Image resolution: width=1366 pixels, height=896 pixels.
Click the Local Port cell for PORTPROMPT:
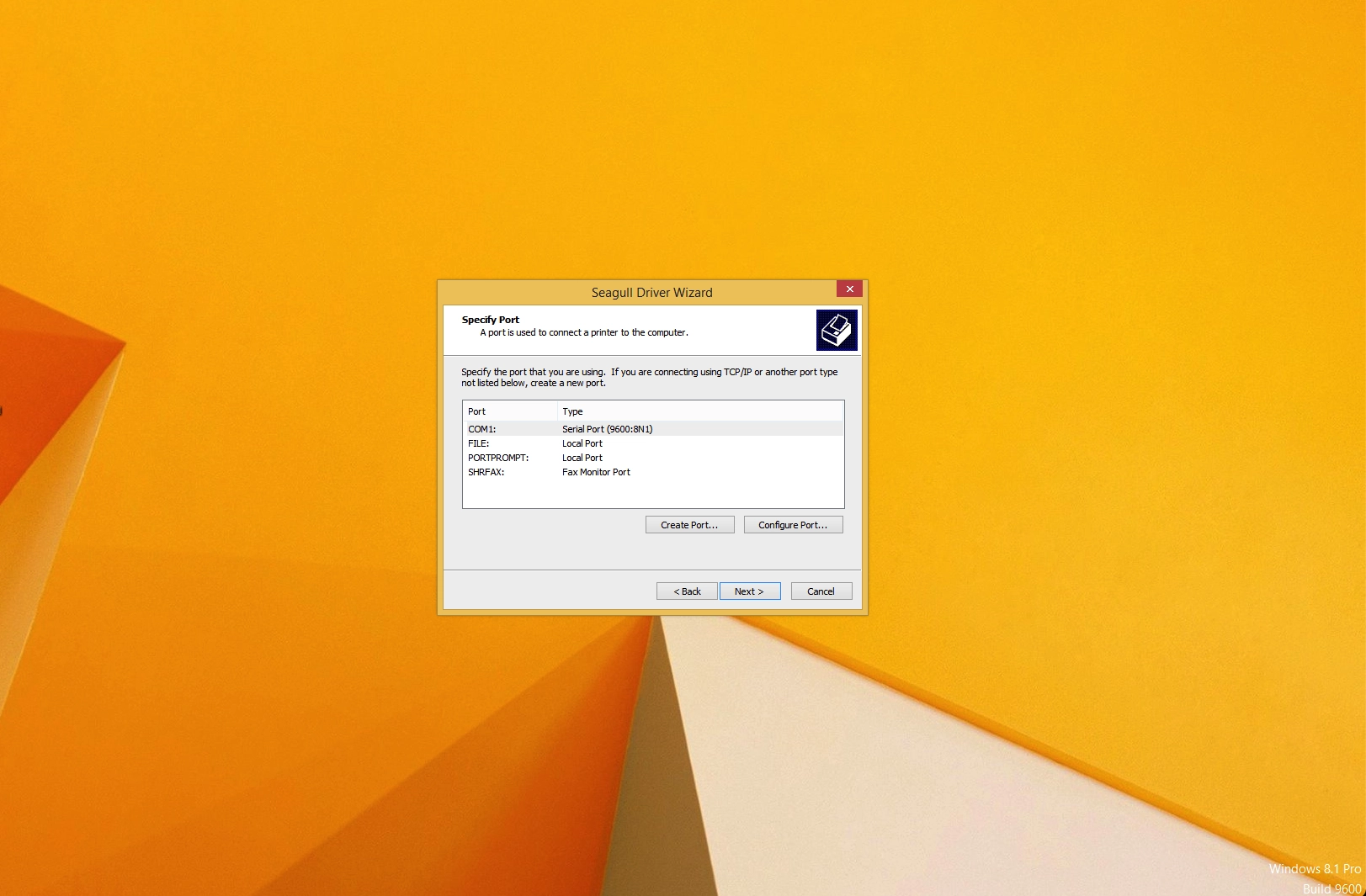tap(582, 458)
